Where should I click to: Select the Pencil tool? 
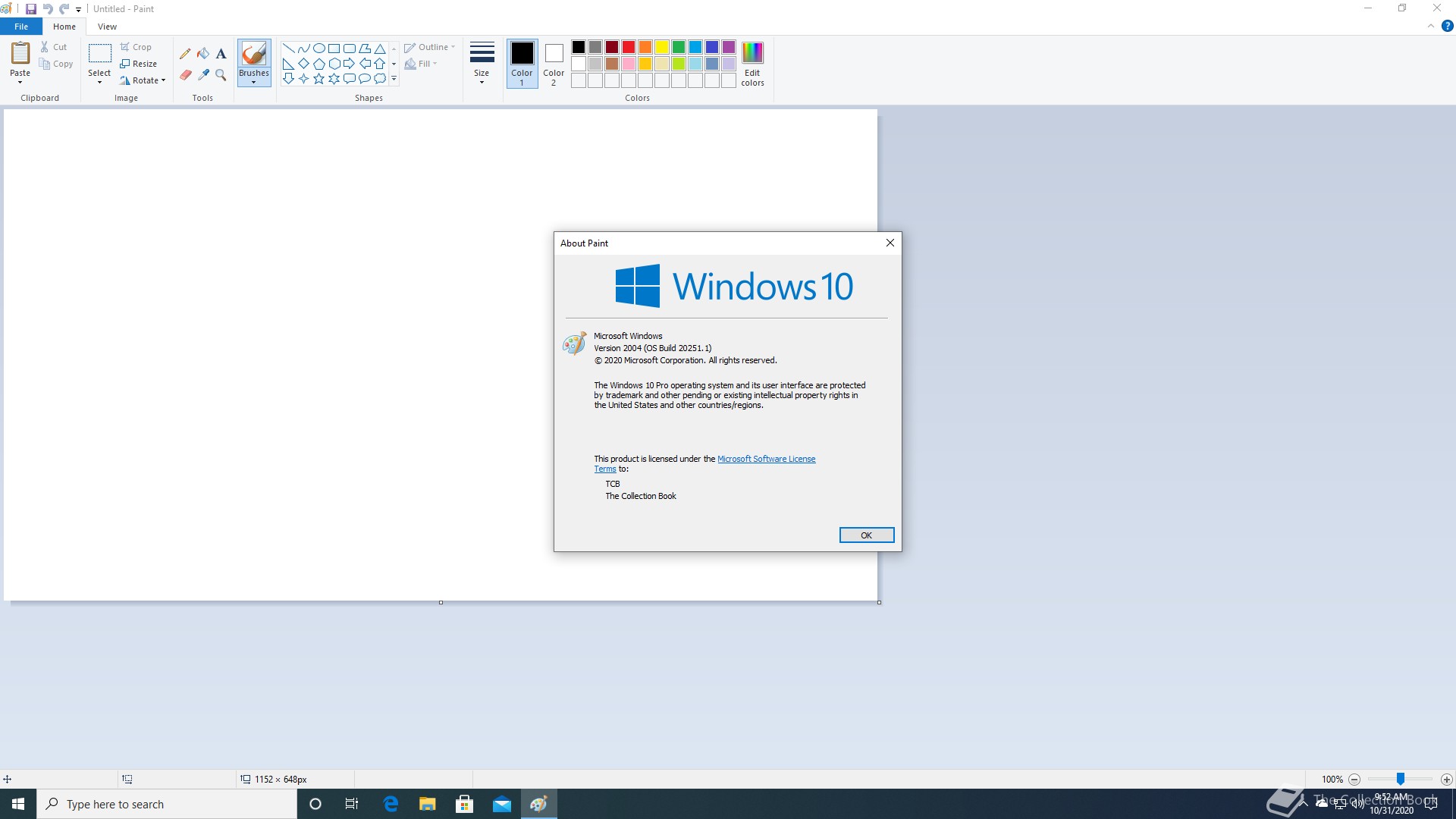pos(185,54)
